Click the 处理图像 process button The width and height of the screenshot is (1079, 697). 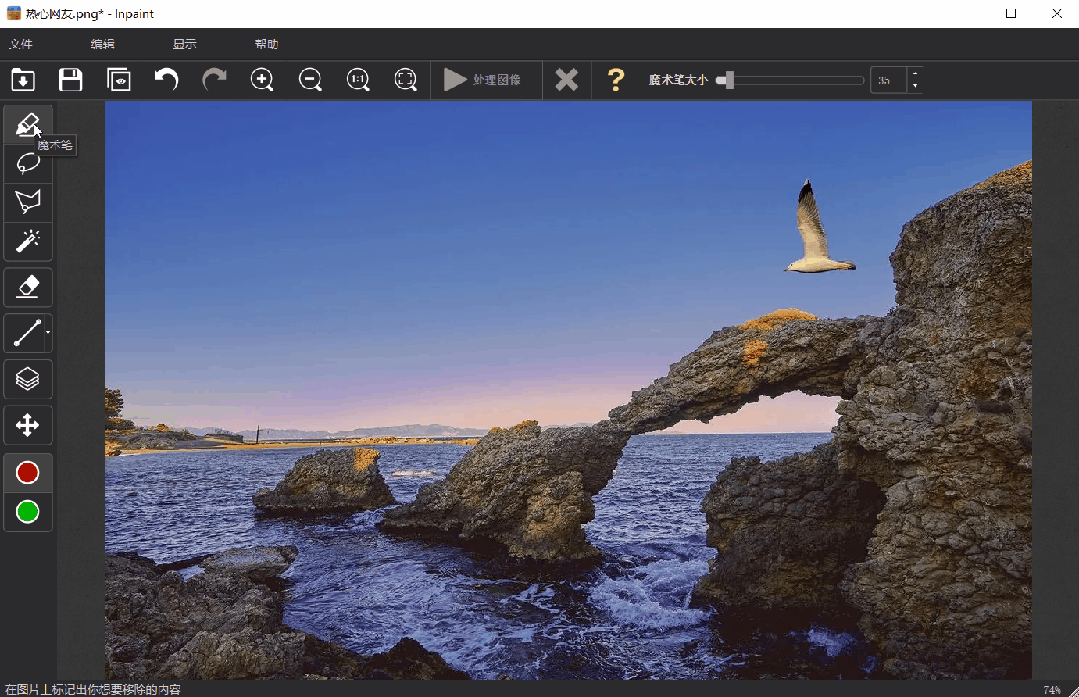click(x=483, y=80)
